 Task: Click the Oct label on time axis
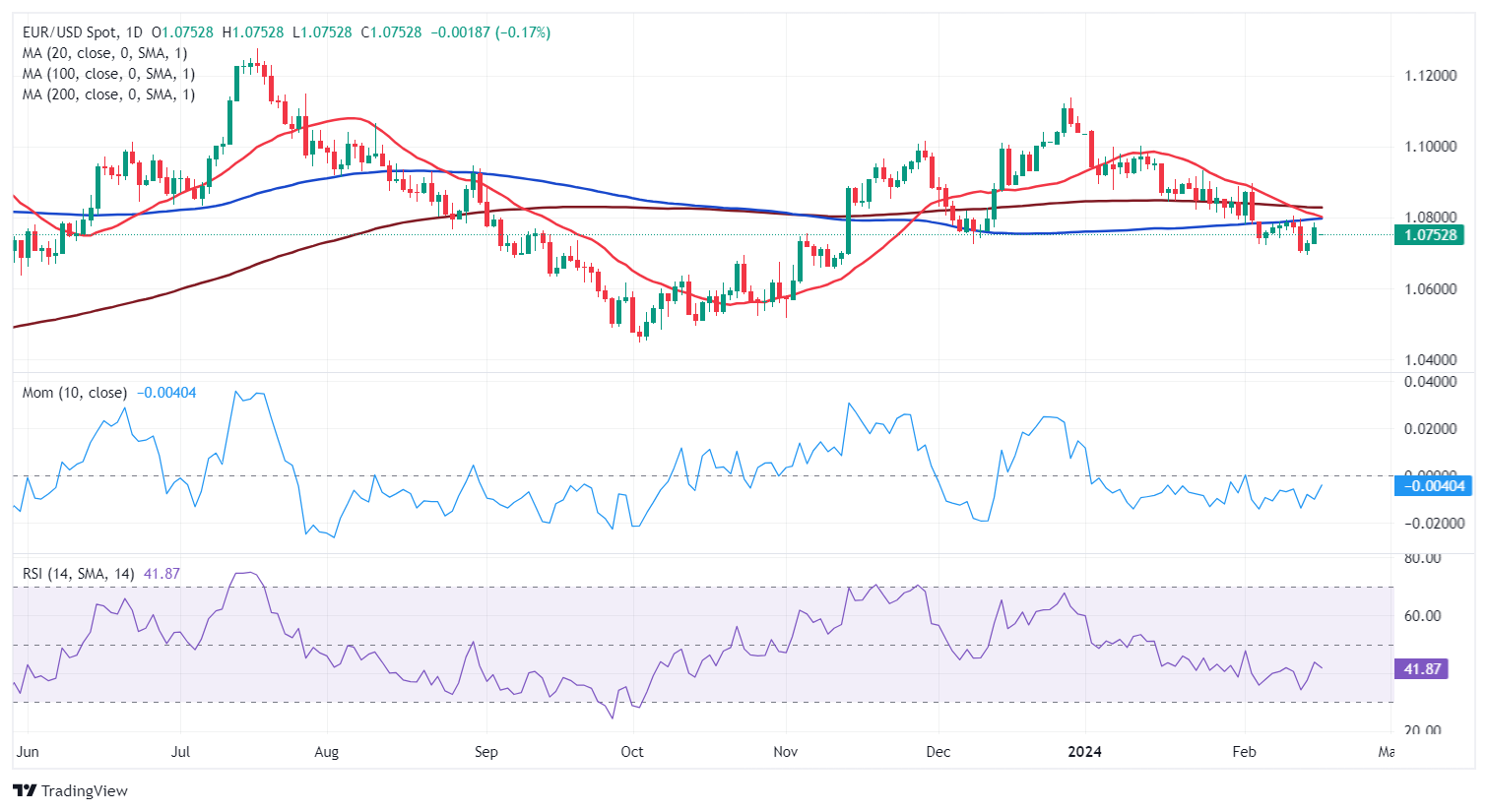pos(632,752)
